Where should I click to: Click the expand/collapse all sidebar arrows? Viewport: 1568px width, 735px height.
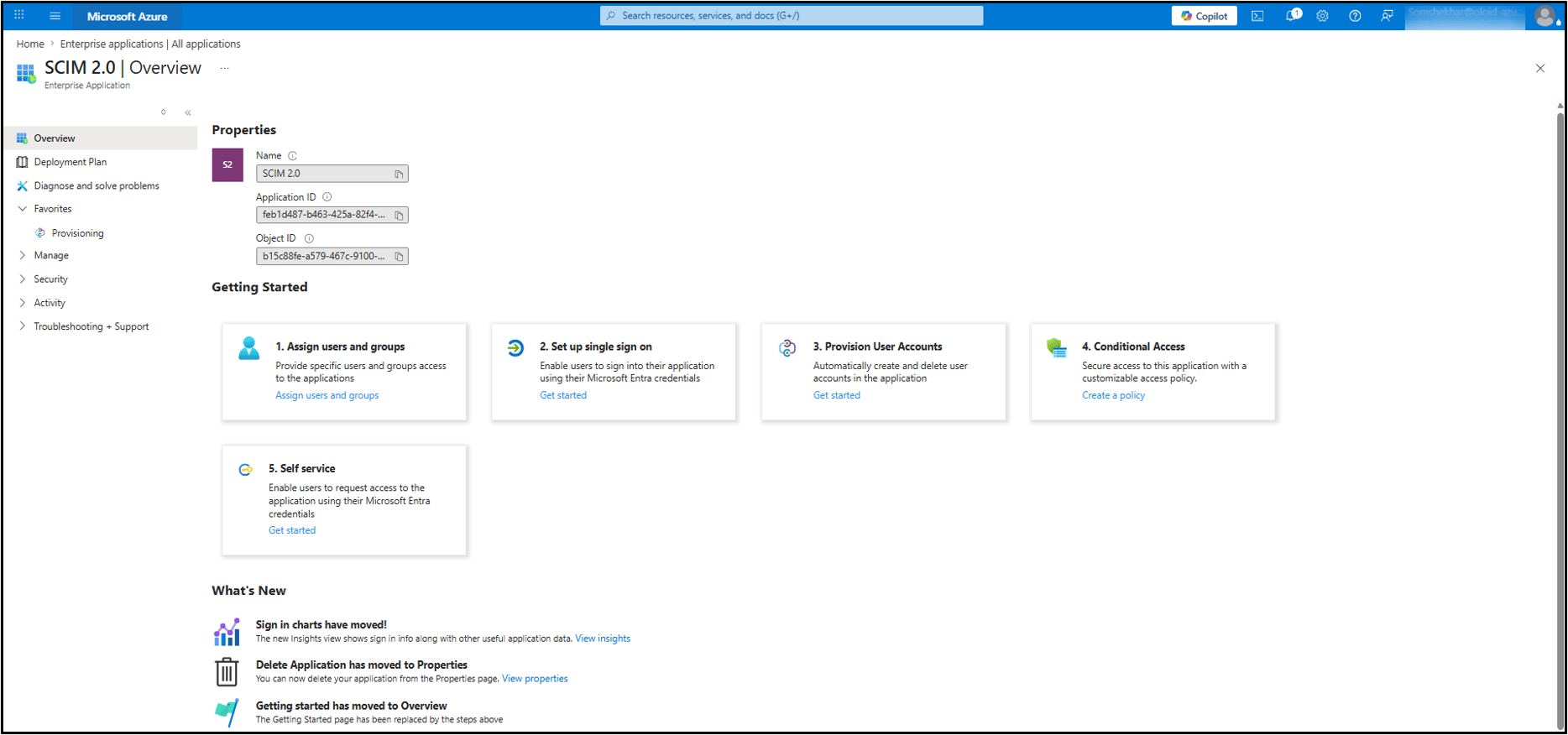click(164, 112)
